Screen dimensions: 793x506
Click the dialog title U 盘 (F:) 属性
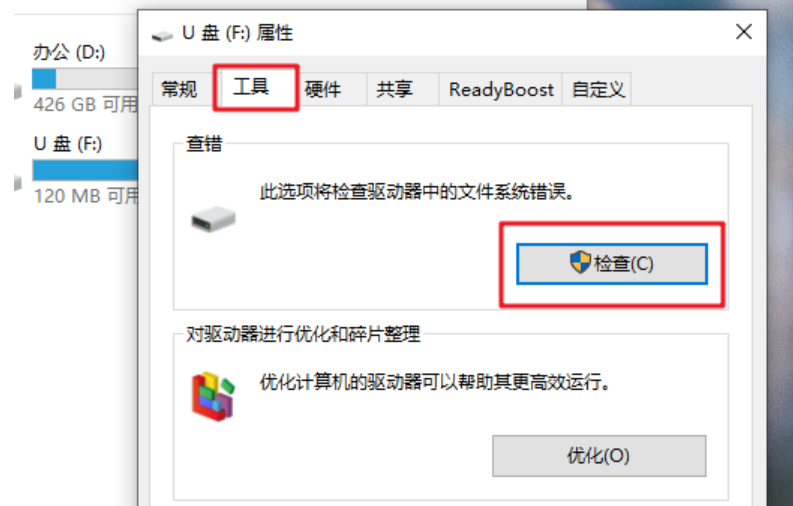[237, 33]
